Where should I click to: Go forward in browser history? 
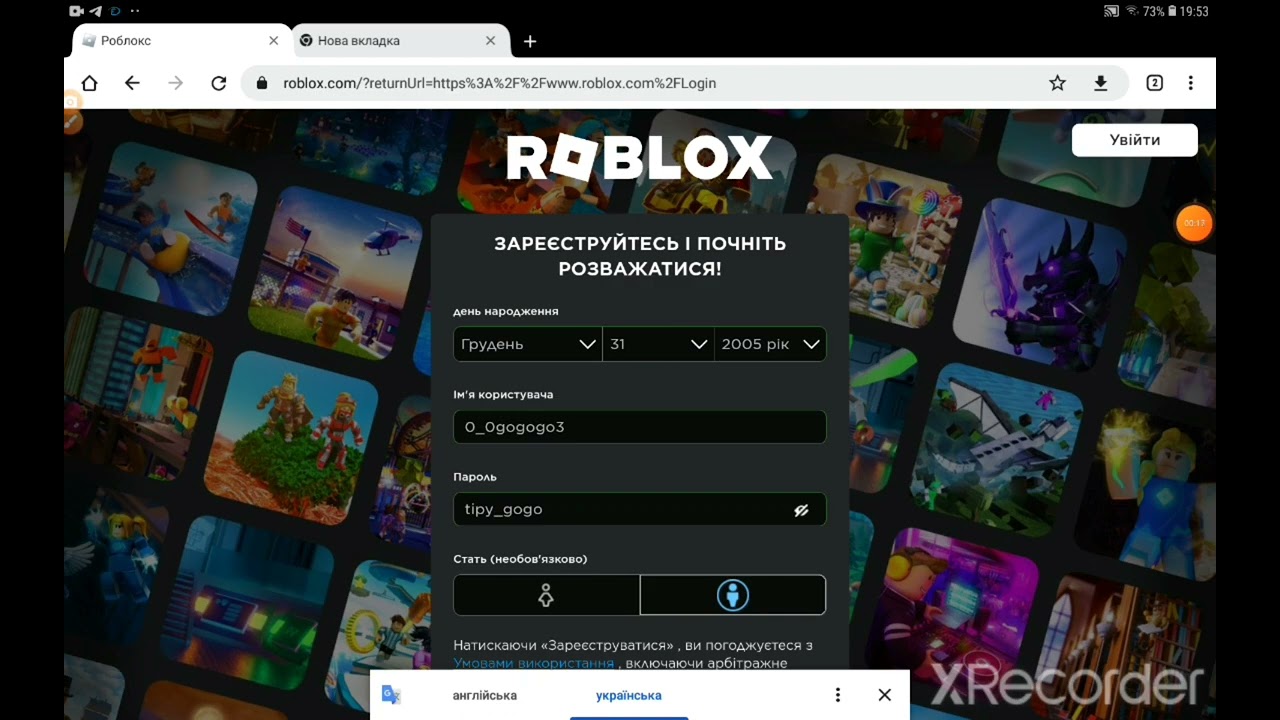176,83
